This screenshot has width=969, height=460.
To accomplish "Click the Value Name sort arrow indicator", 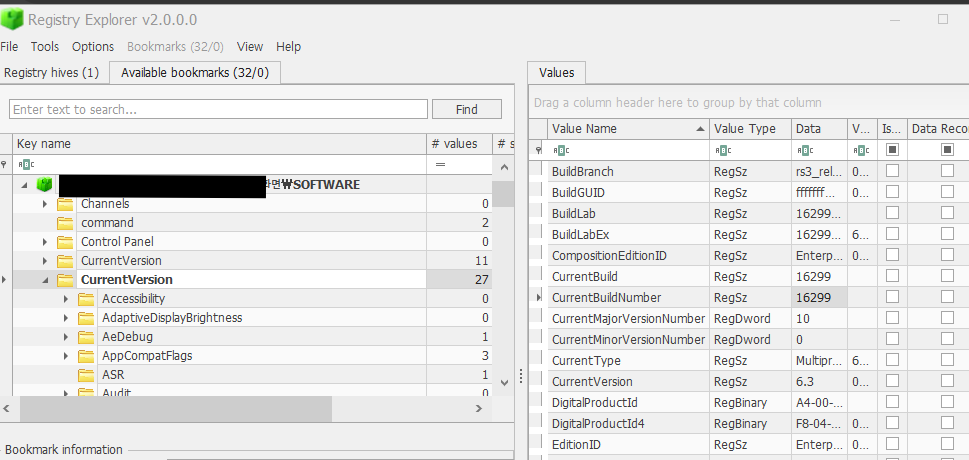I will [700, 129].
